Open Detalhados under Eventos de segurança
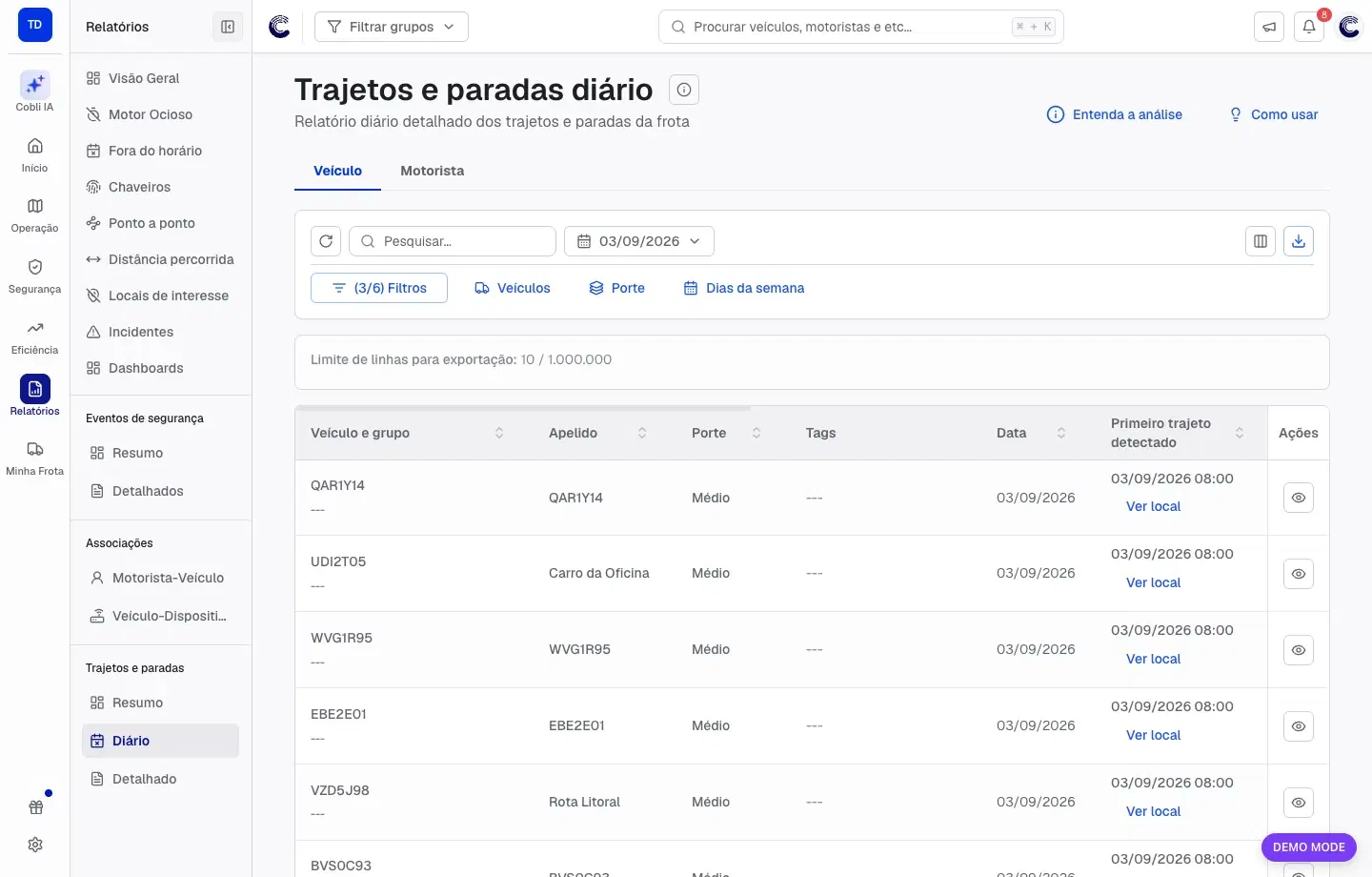 (160, 491)
